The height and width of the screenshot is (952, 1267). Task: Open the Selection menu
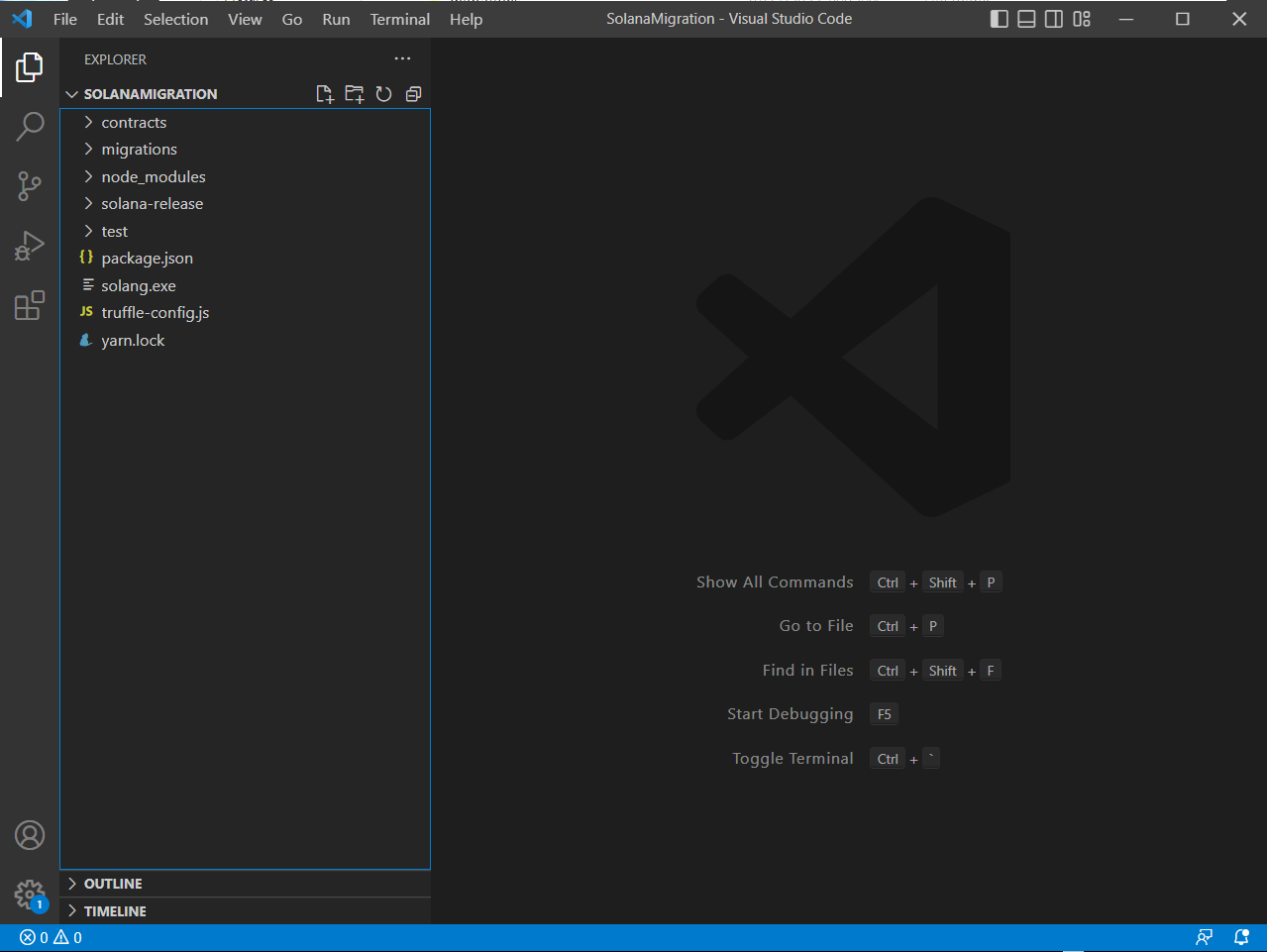pyautogui.click(x=176, y=19)
